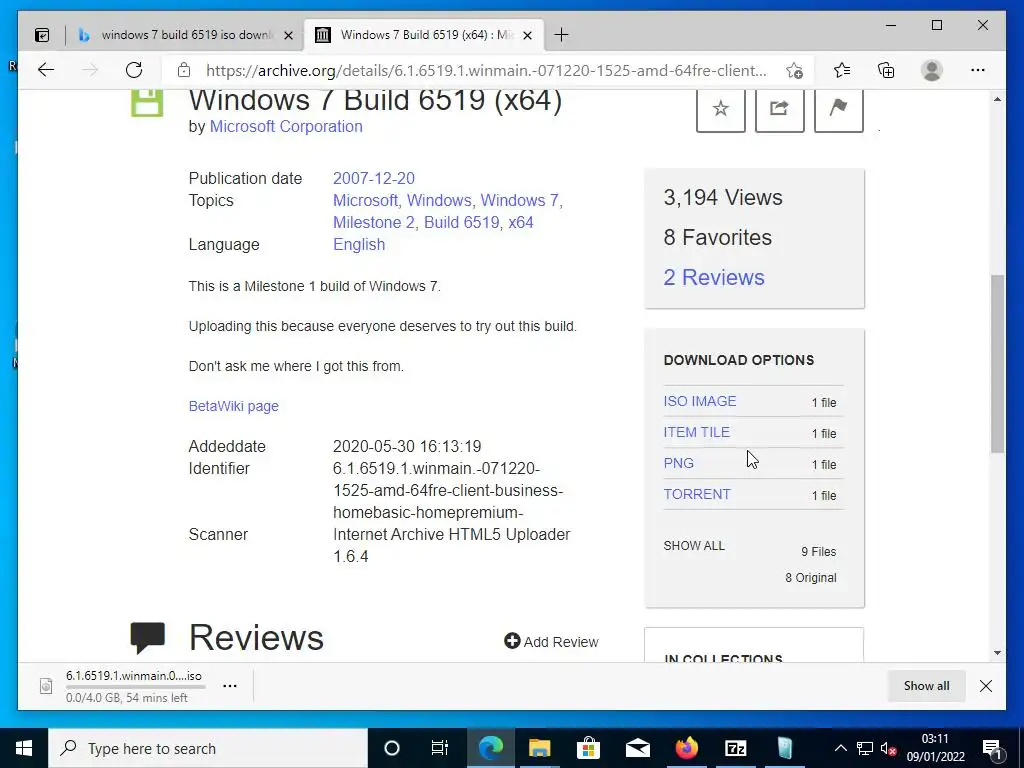Open Microsoft Edge from taskbar
Image resolution: width=1024 pixels, height=768 pixels.
pos(491,748)
